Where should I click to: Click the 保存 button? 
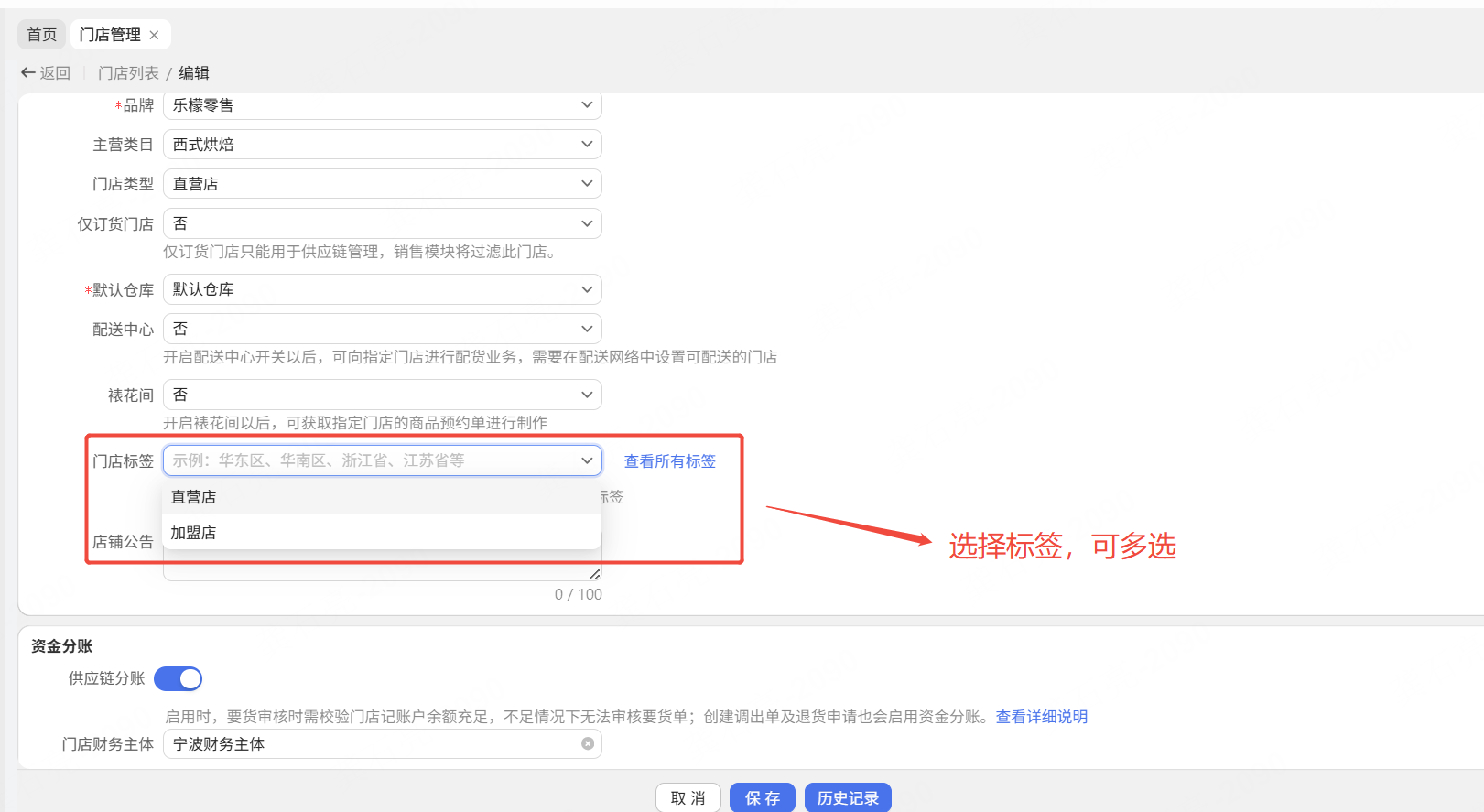[x=763, y=798]
